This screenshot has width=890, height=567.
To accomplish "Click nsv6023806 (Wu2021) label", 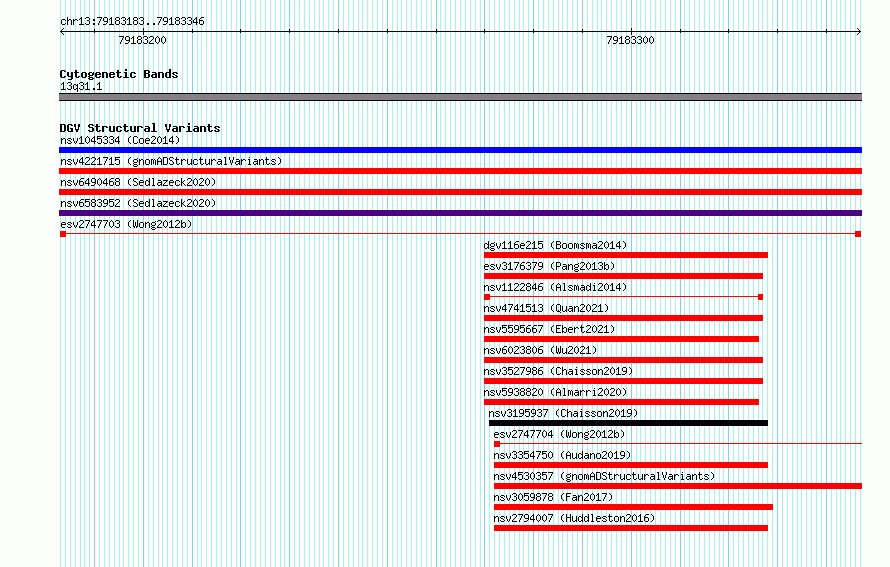I will pos(540,350).
